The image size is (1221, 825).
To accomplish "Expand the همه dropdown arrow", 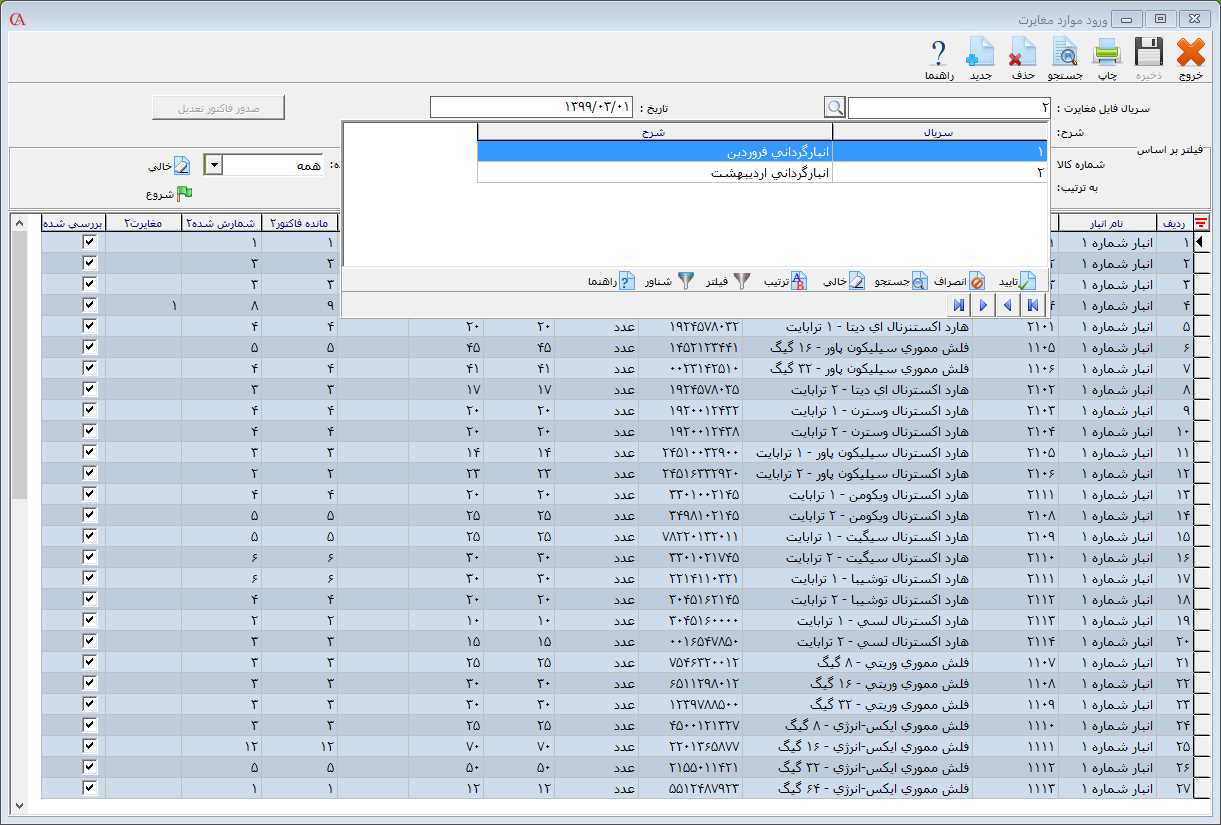I will 213,165.
